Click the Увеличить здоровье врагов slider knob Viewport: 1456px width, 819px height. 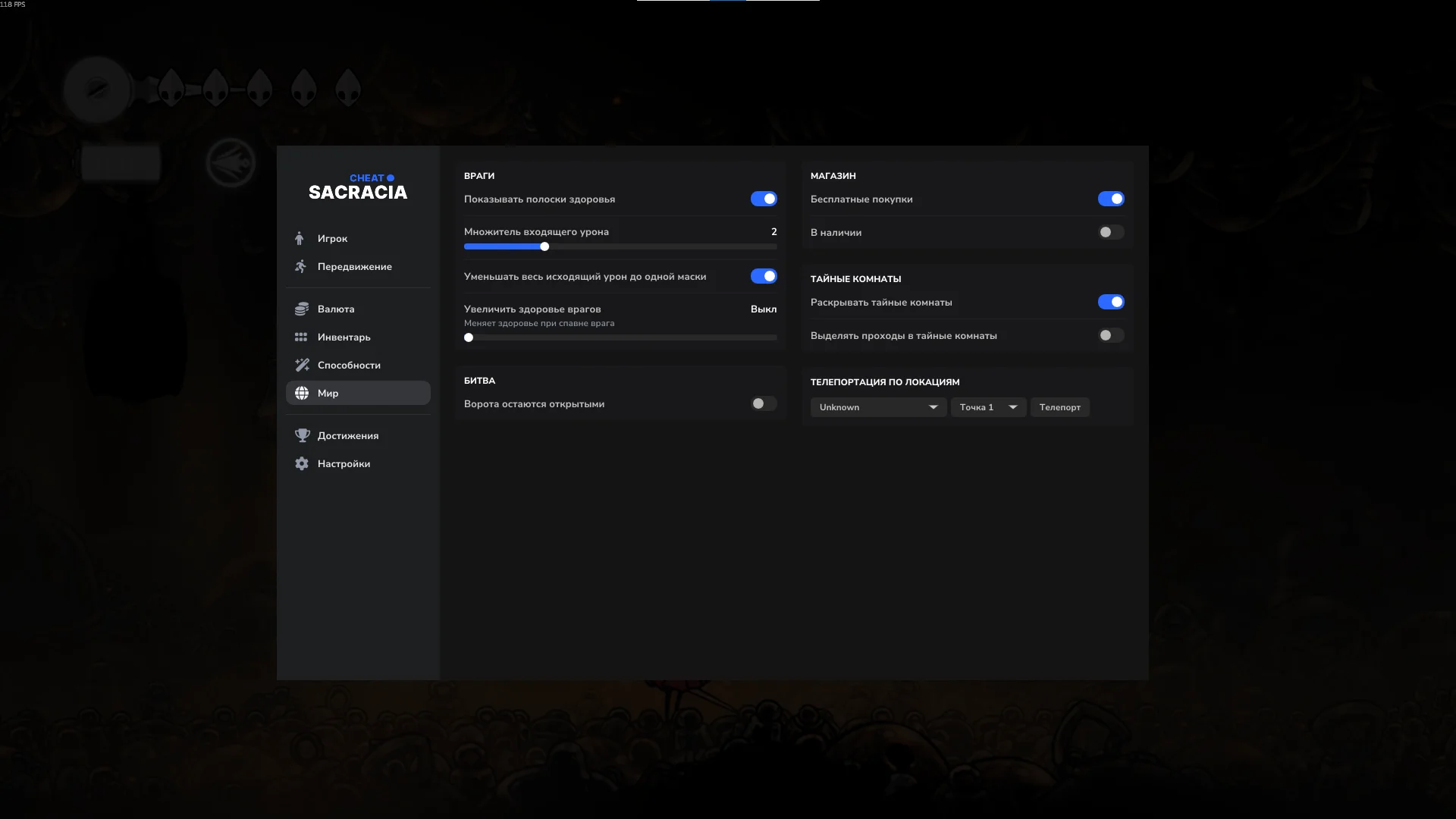click(469, 337)
